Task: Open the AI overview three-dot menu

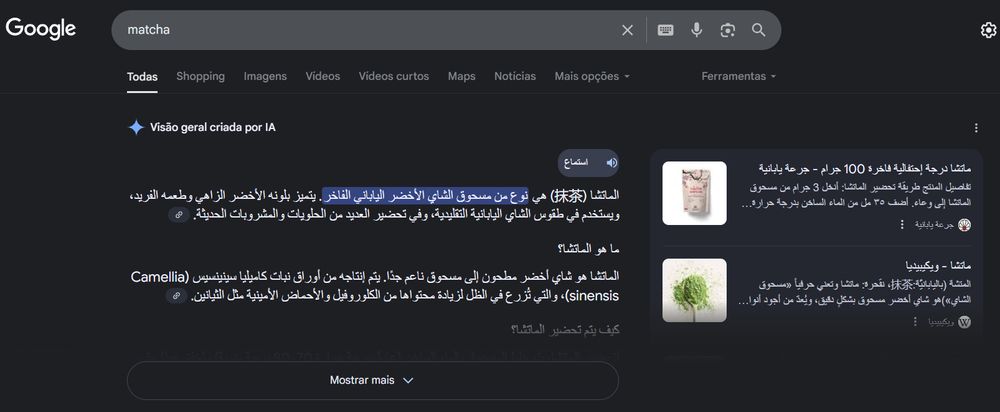Action: click(976, 128)
